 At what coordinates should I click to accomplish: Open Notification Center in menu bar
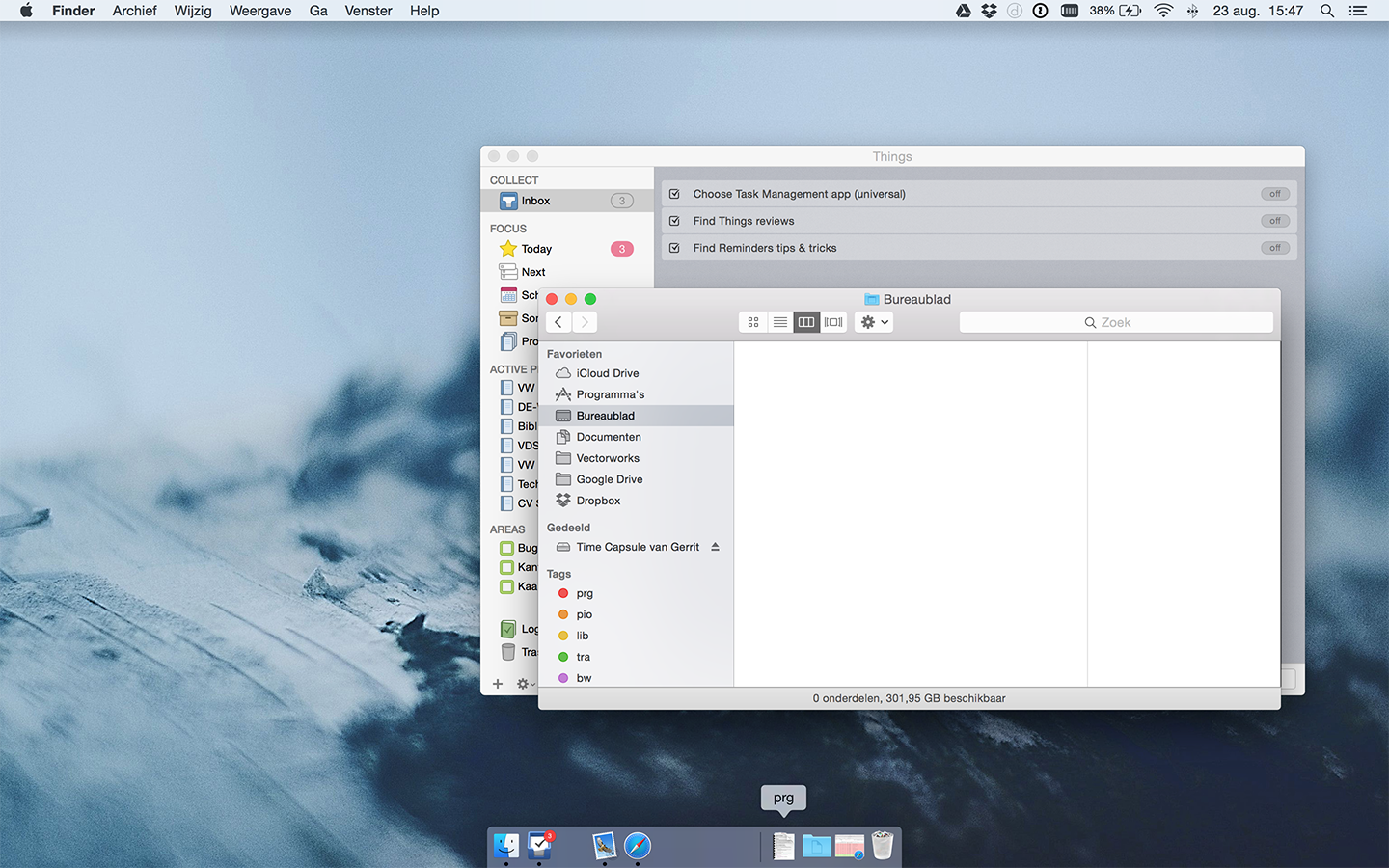pos(1358,11)
